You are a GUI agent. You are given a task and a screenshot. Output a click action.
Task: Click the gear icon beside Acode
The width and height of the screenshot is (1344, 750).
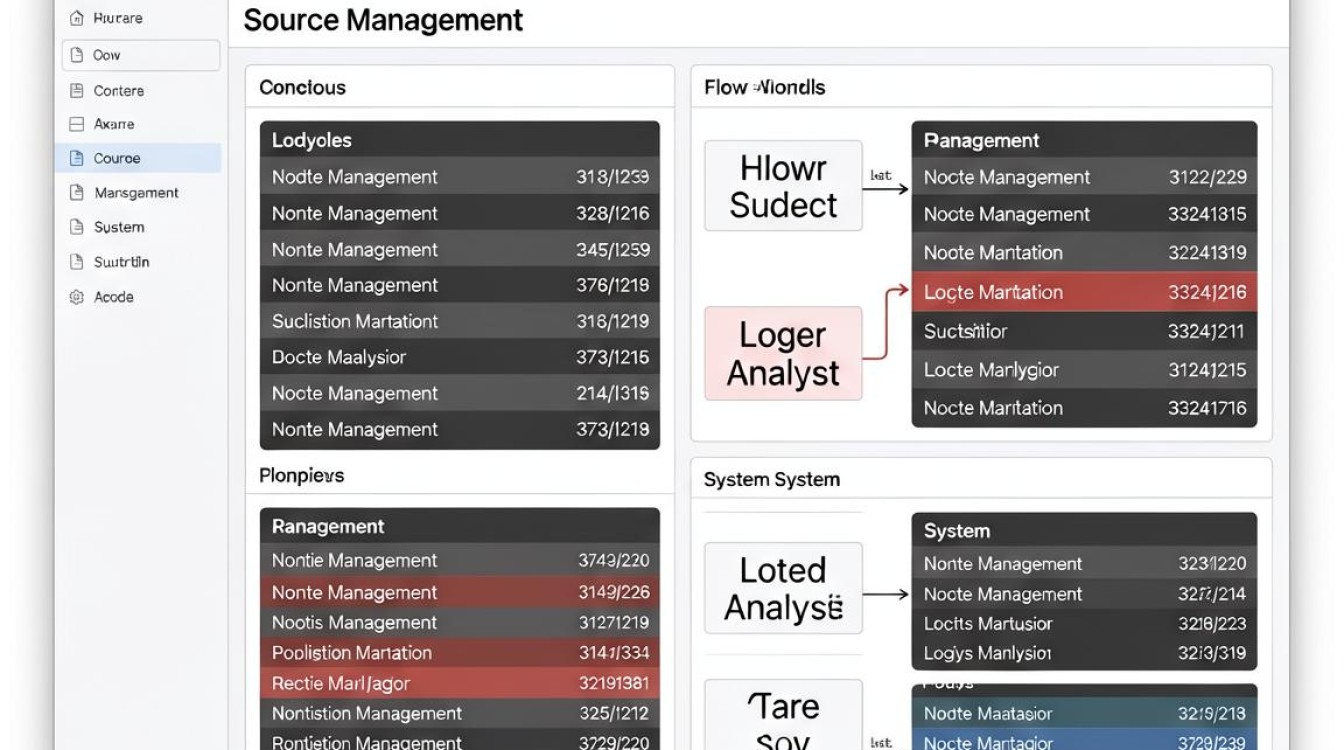click(76, 297)
